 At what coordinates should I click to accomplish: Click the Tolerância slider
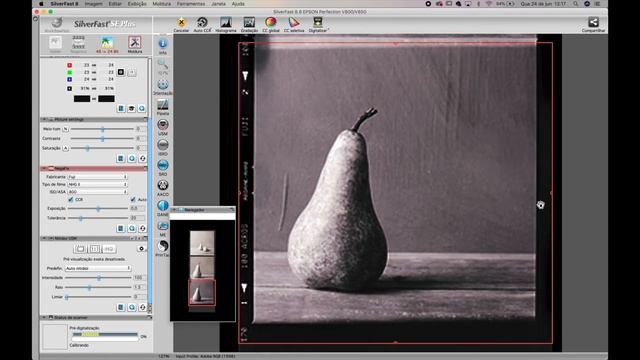pos(98,218)
